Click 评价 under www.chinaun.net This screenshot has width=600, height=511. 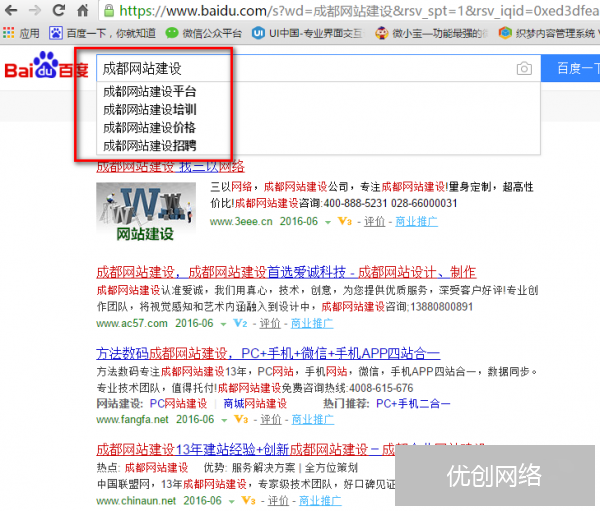(x=278, y=500)
